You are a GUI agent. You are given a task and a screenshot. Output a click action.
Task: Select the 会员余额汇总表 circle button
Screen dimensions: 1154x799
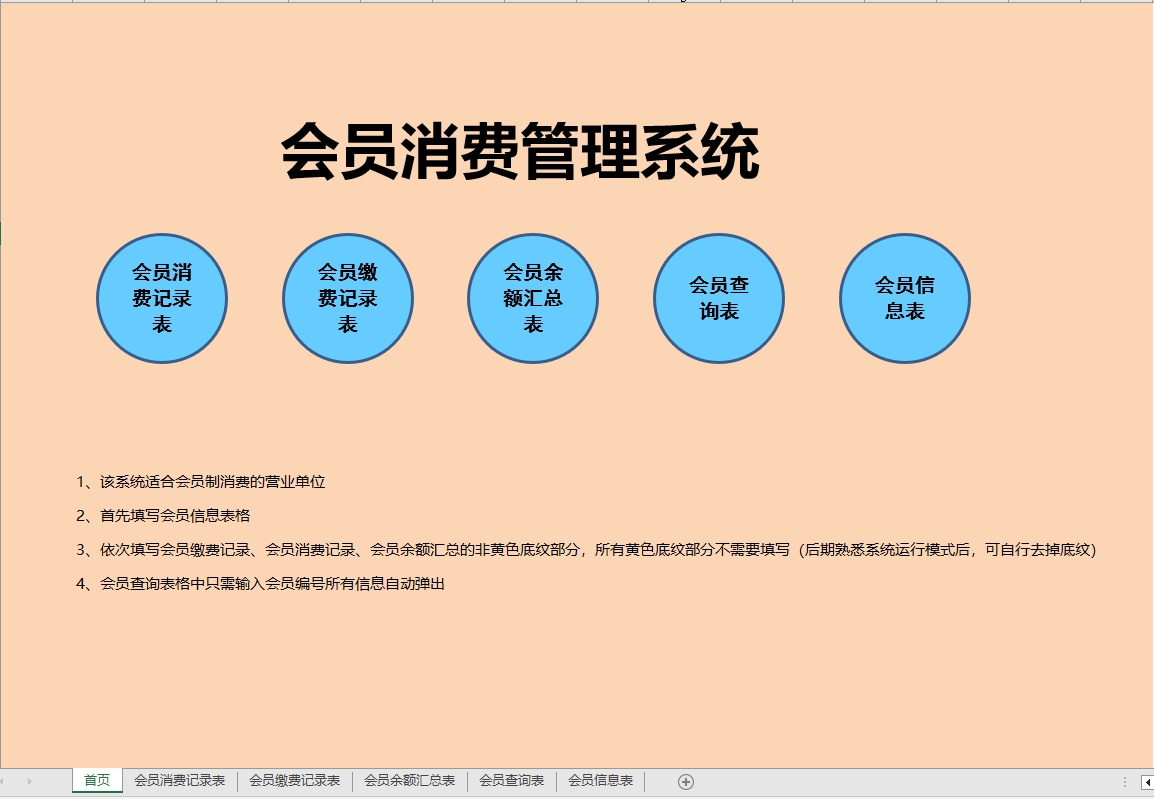533,298
